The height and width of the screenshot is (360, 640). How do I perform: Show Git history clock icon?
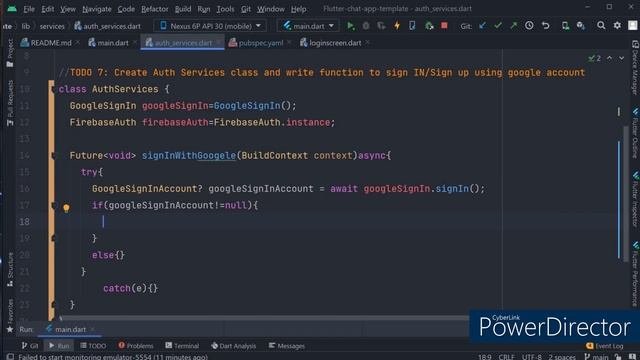529,26
